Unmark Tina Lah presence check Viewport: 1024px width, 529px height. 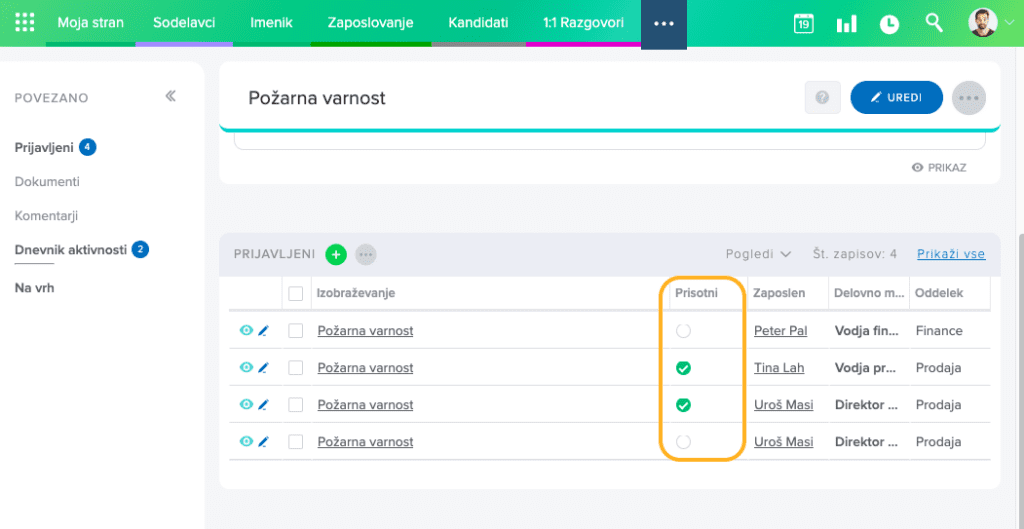tap(683, 368)
